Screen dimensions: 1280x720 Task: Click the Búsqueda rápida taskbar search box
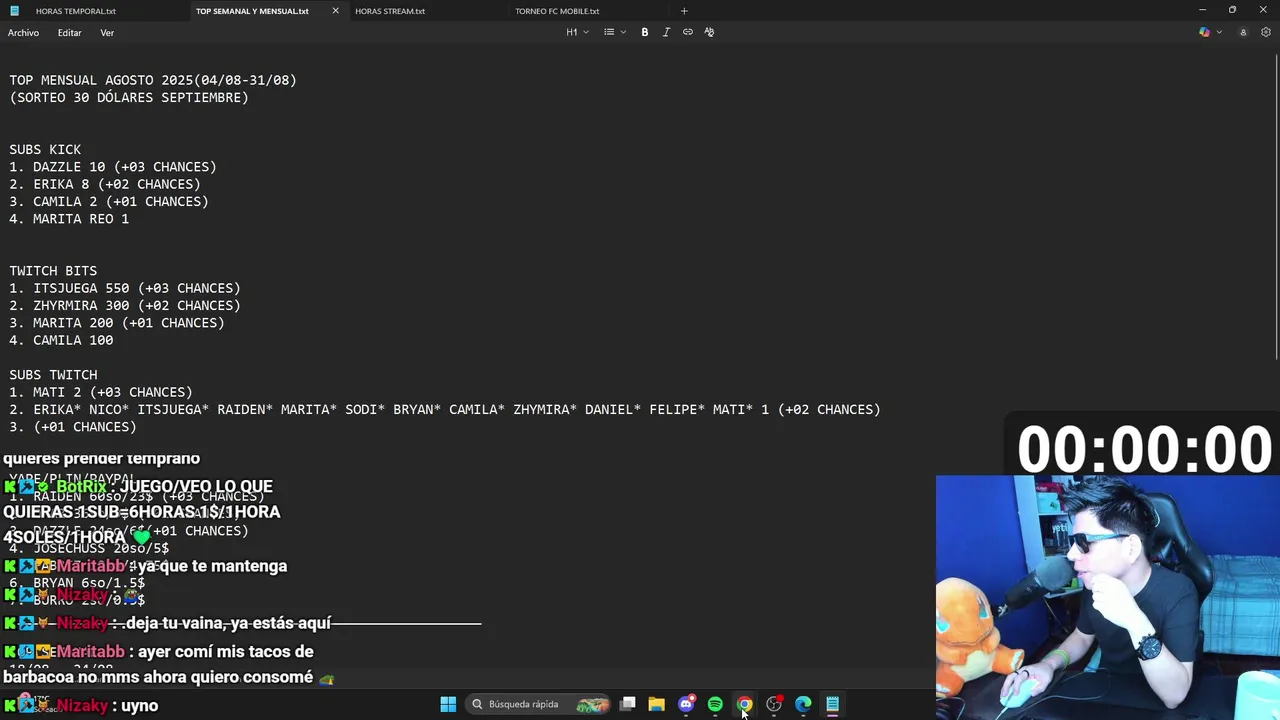tap(540, 704)
